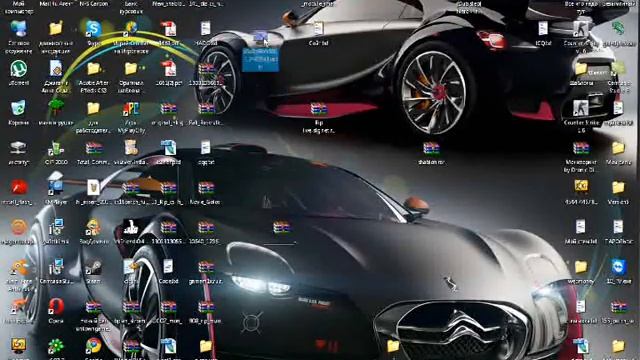Open the Adobe After Effects CS3 folder
This screenshot has height=360, width=640.
click(x=93, y=69)
